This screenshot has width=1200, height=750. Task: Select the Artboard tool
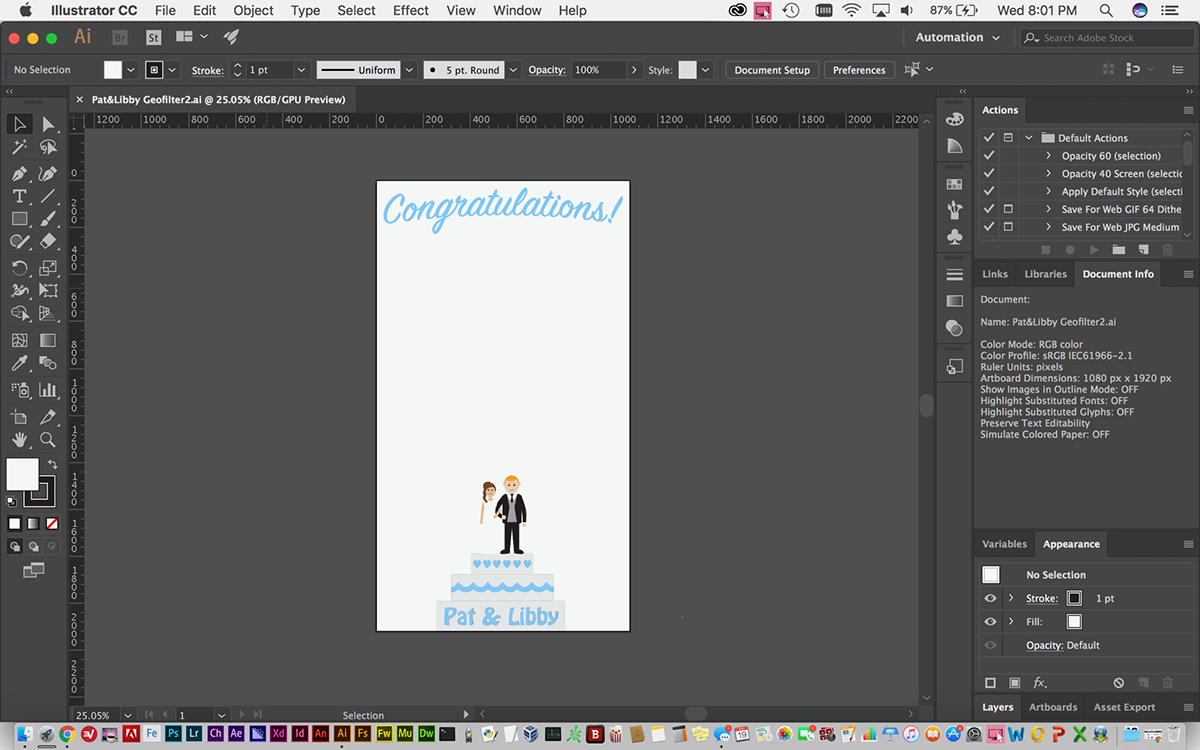19,416
